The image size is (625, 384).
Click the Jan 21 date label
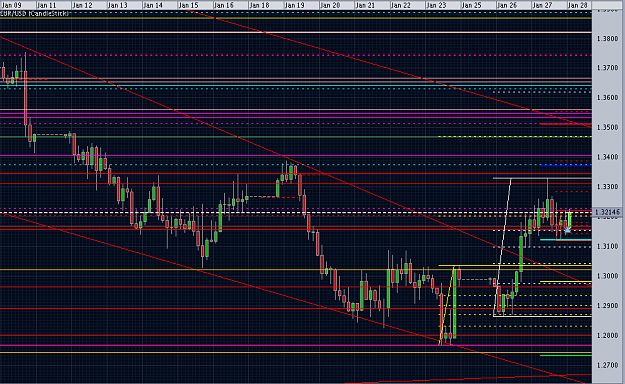tap(365, 5)
